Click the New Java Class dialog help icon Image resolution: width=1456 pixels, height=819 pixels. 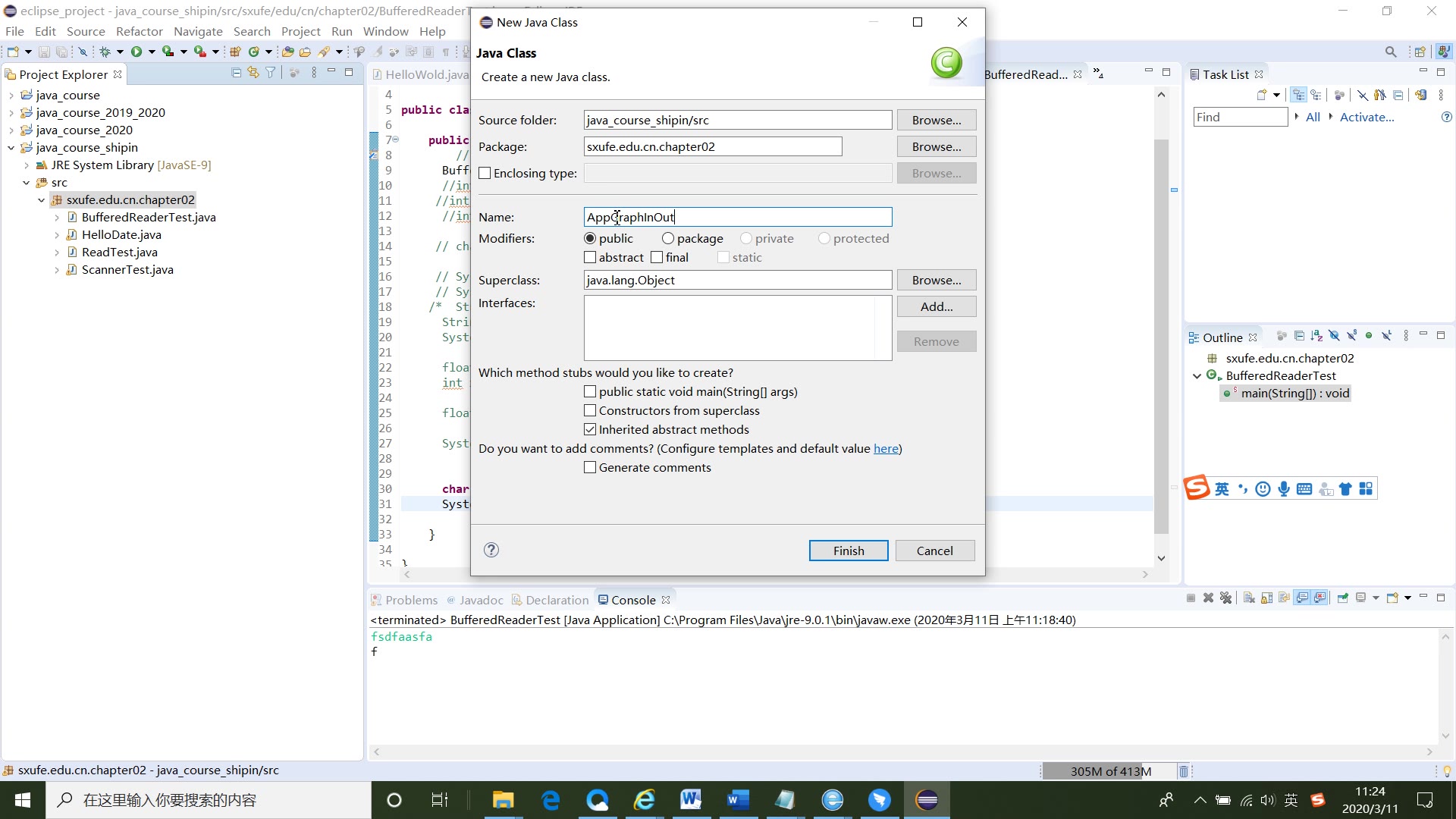coord(491,549)
